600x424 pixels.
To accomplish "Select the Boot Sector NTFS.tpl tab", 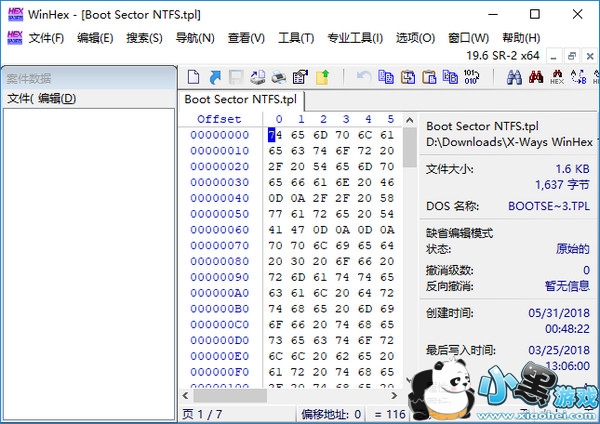I will tap(241, 99).
